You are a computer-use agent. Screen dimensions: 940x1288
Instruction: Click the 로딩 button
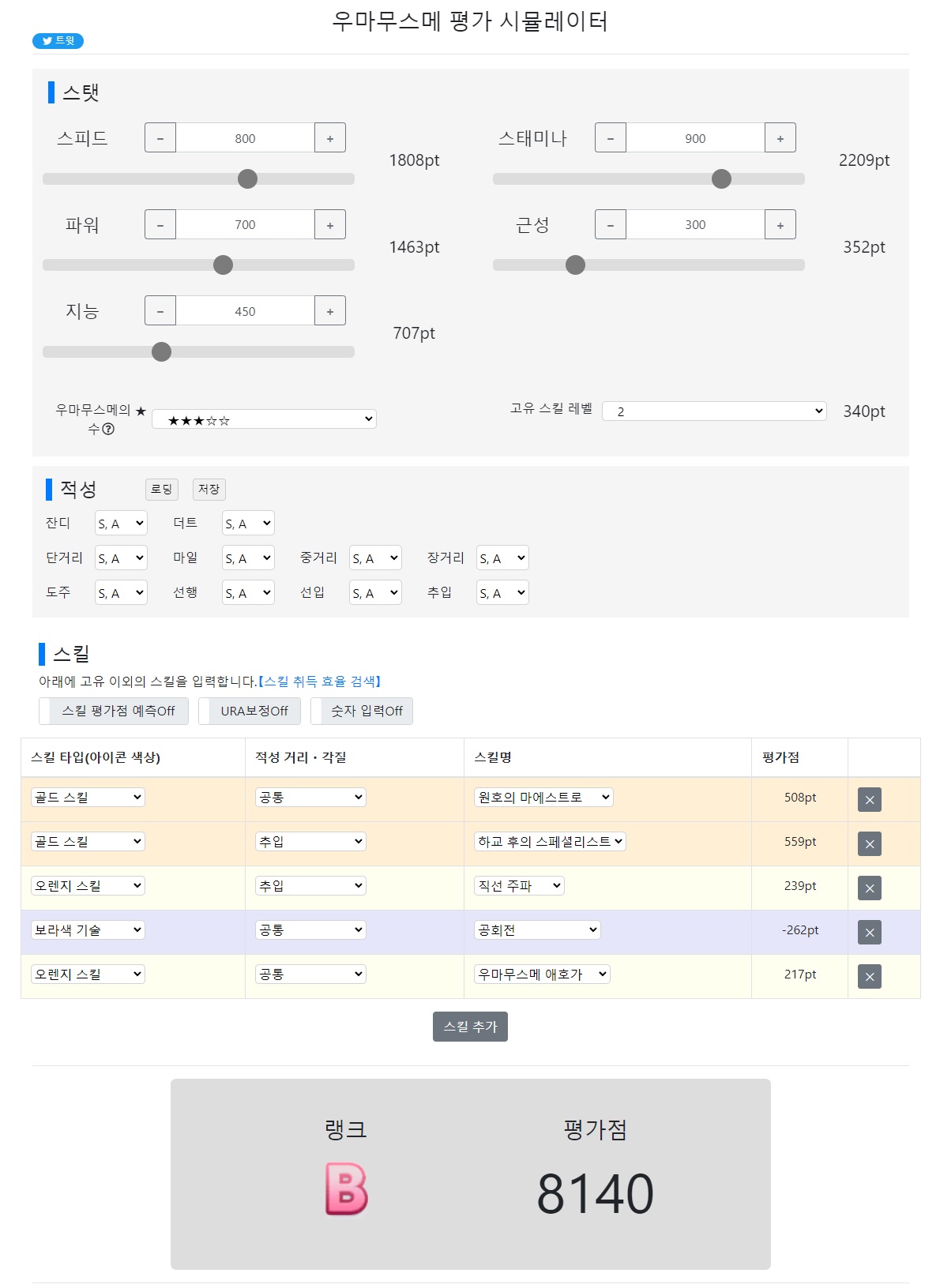[162, 490]
